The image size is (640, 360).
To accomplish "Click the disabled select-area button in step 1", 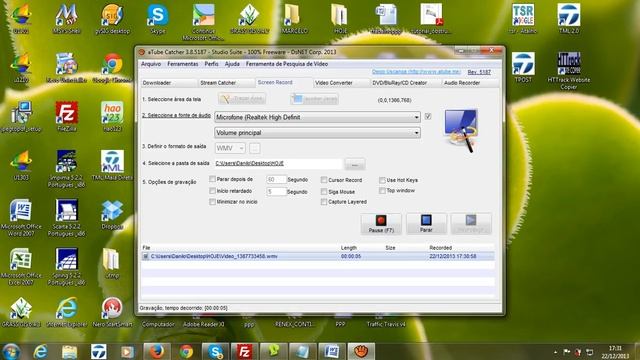I will pyautogui.click(x=242, y=99).
